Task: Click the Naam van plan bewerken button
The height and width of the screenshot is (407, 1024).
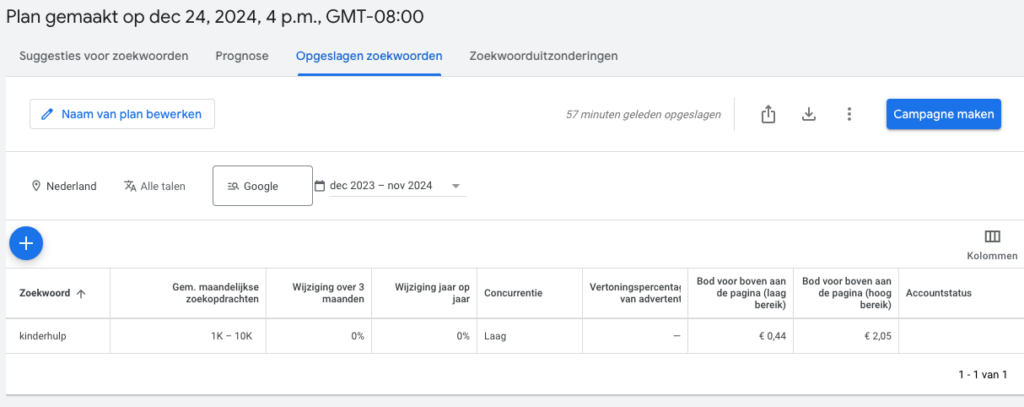Action: pyautogui.click(x=122, y=114)
